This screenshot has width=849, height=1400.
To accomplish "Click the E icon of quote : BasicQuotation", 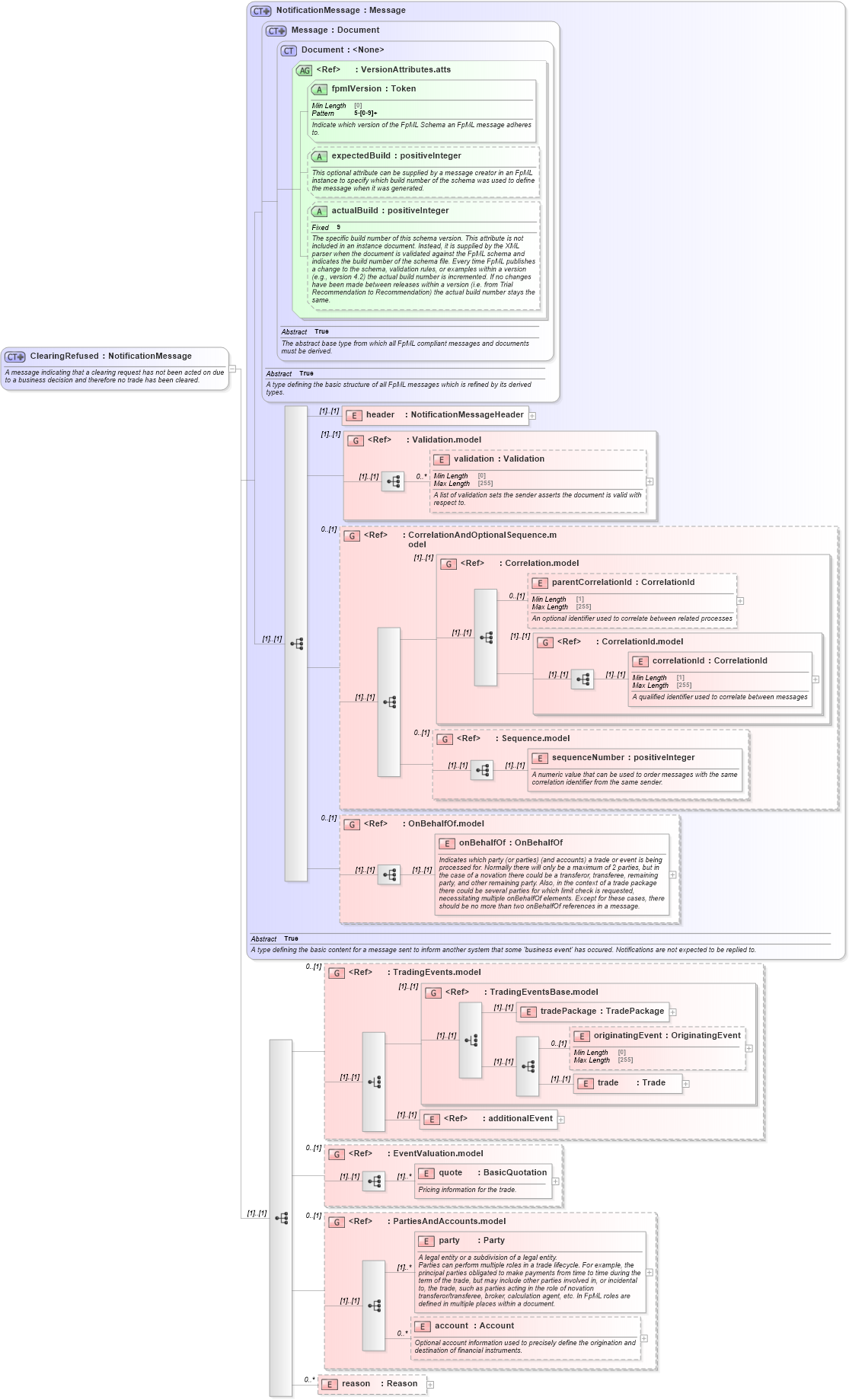I will 426,1173.
